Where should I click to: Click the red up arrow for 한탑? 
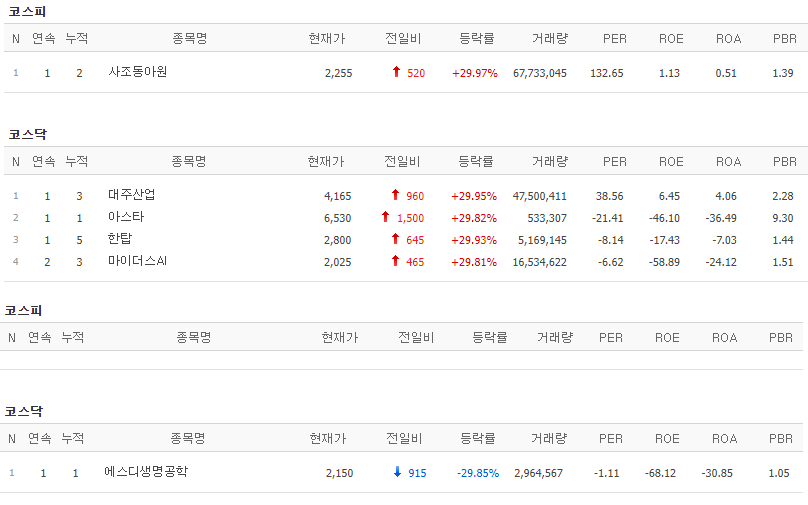click(x=395, y=238)
